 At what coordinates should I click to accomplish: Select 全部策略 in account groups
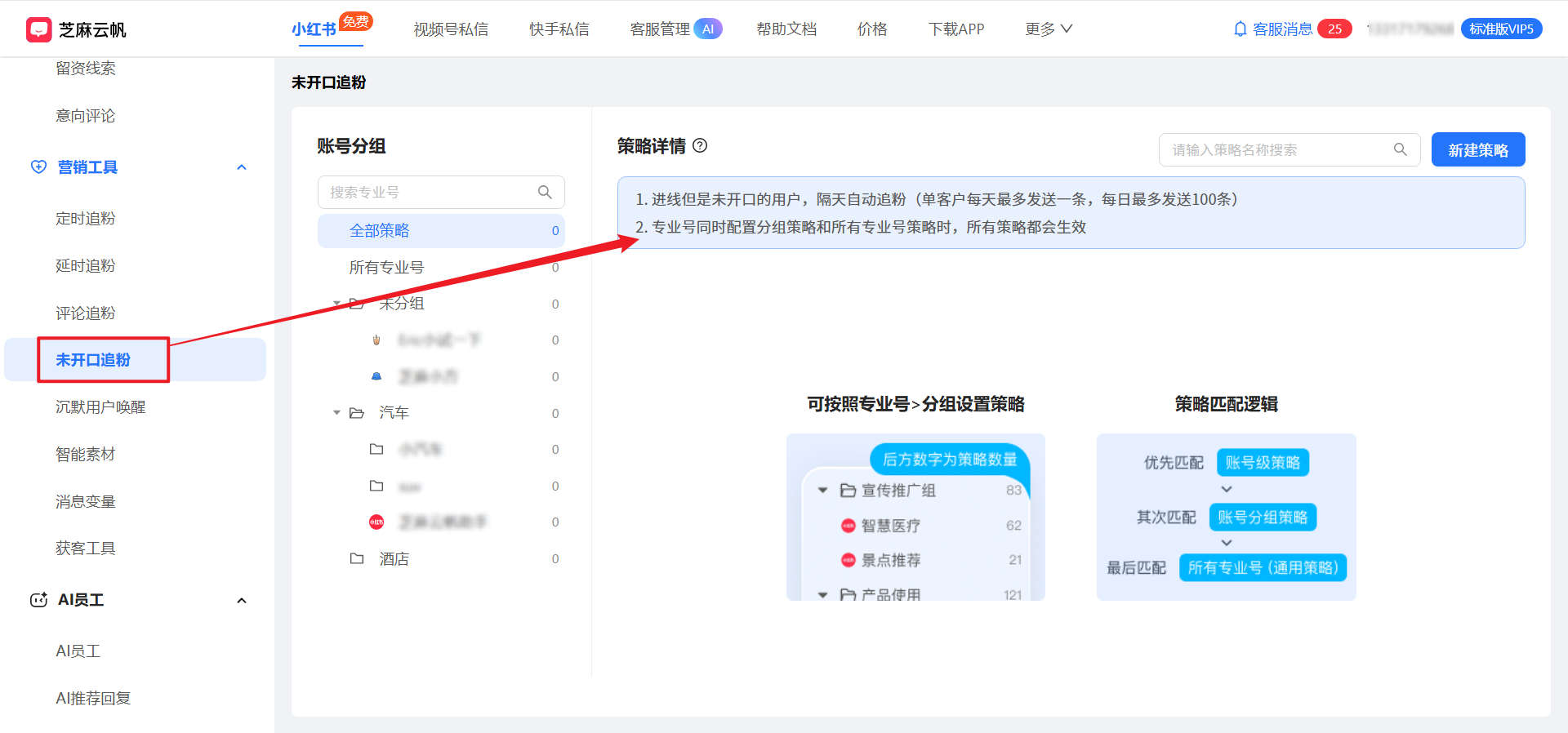pos(441,231)
